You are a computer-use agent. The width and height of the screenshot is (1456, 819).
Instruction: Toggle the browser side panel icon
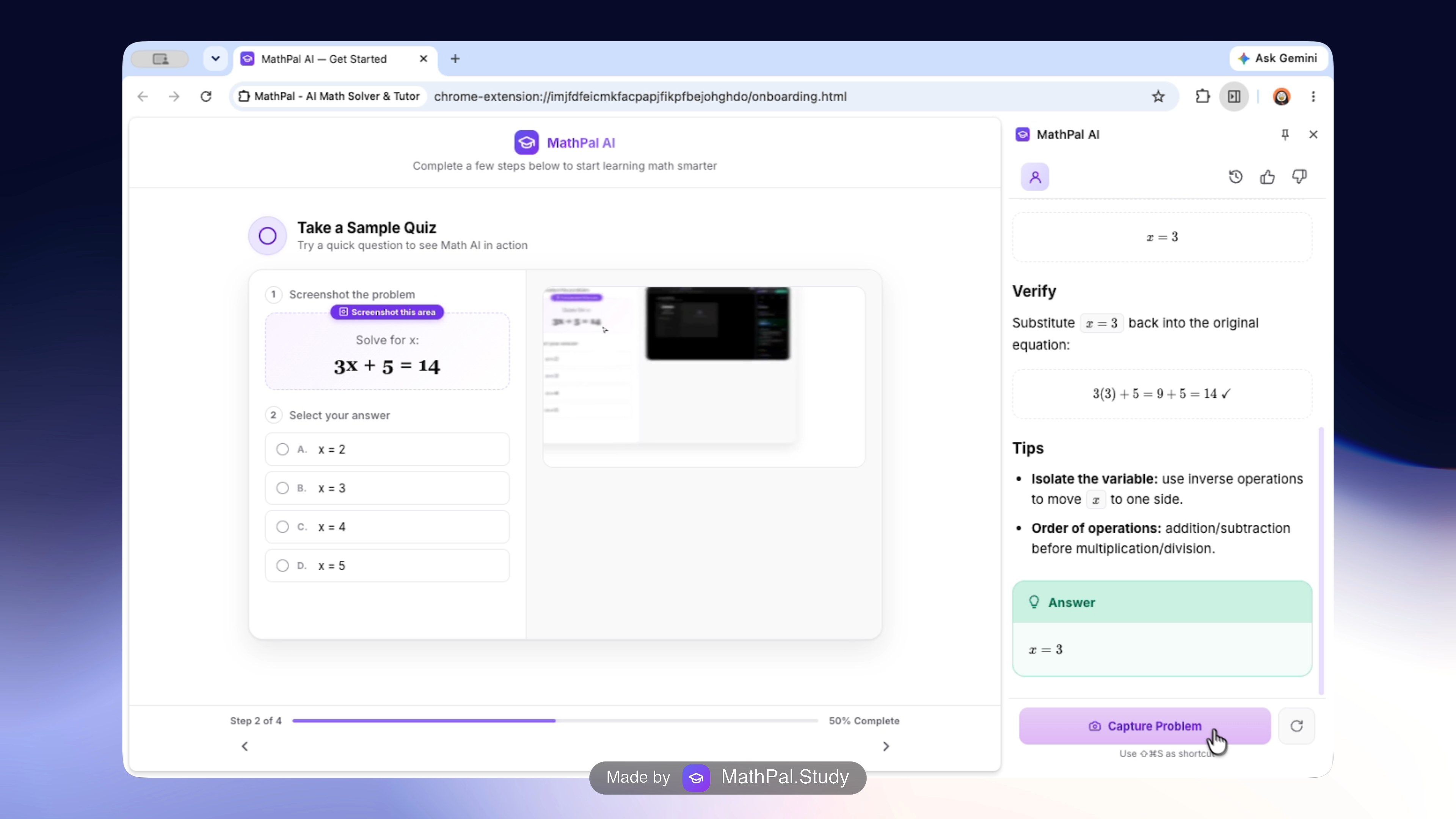pos(1234,97)
